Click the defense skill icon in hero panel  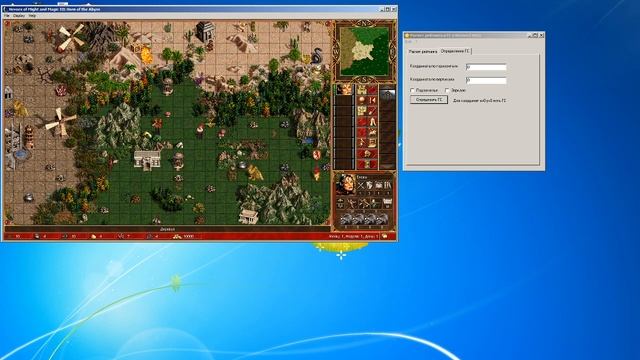tap(370, 185)
